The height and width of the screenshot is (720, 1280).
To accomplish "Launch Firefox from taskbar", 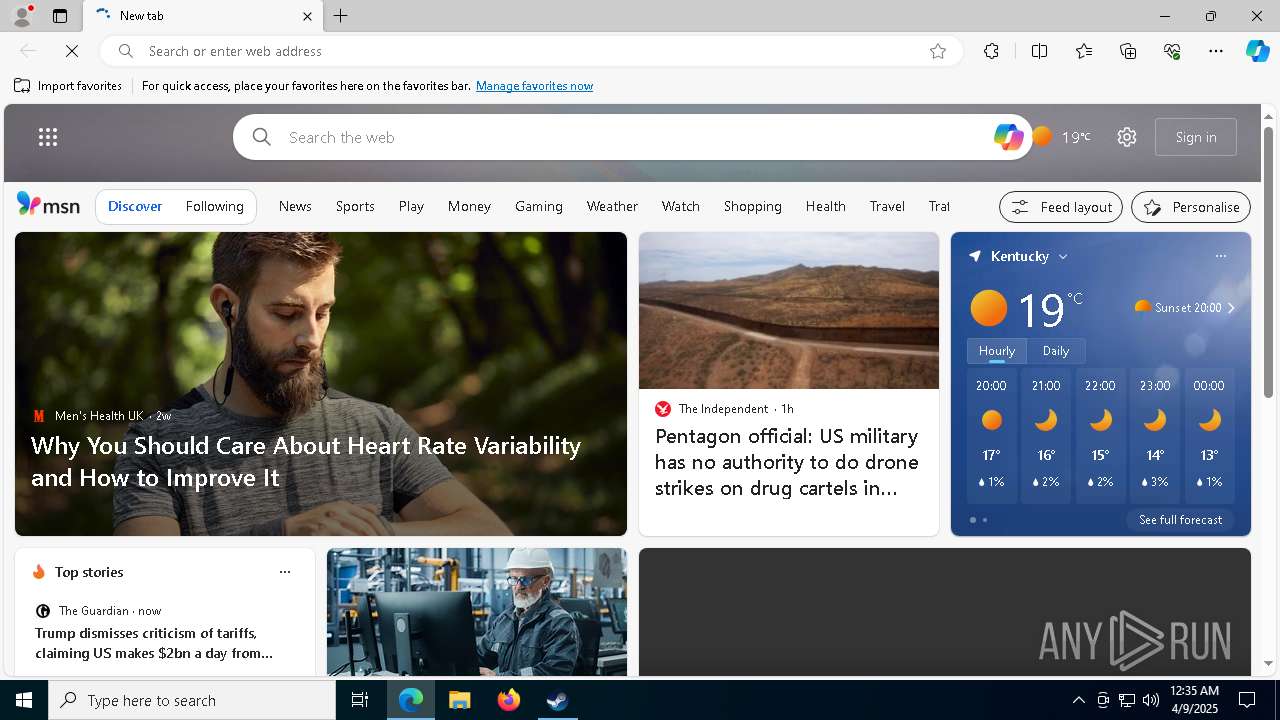I will point(509,700).
